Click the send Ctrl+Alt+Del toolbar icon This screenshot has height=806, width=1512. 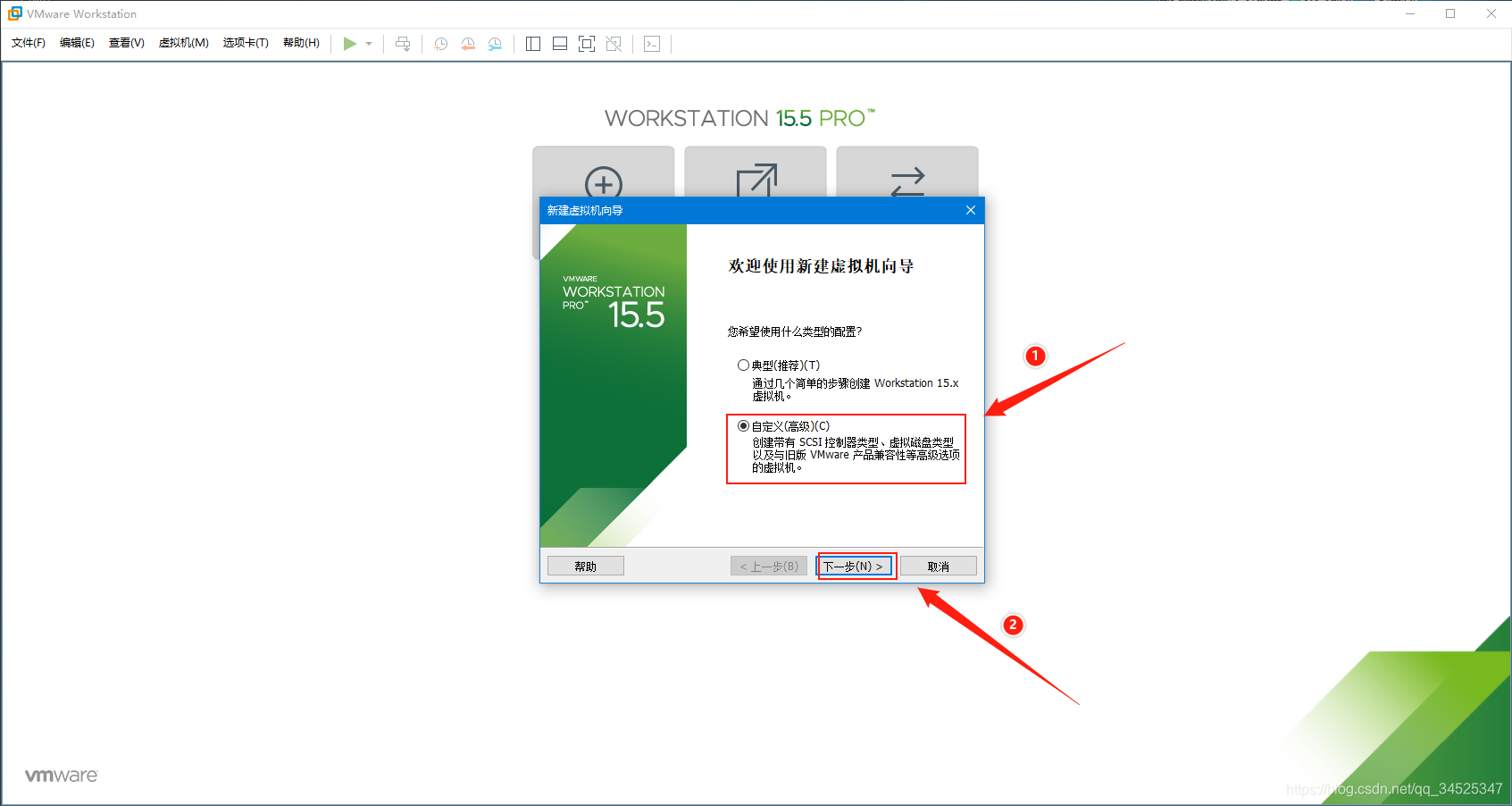click(403, 44)
